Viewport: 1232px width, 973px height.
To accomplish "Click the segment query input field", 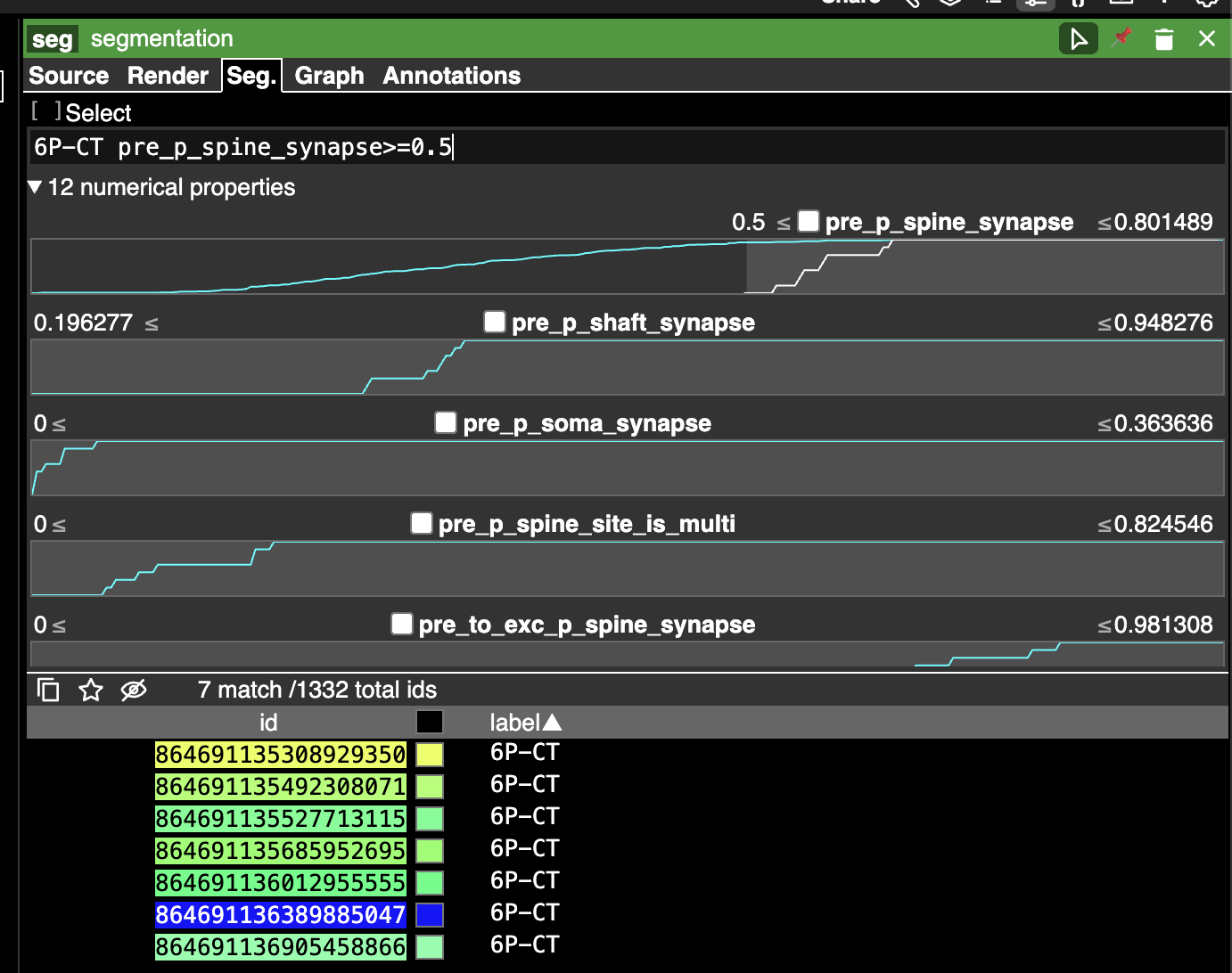I will point(627,147).
